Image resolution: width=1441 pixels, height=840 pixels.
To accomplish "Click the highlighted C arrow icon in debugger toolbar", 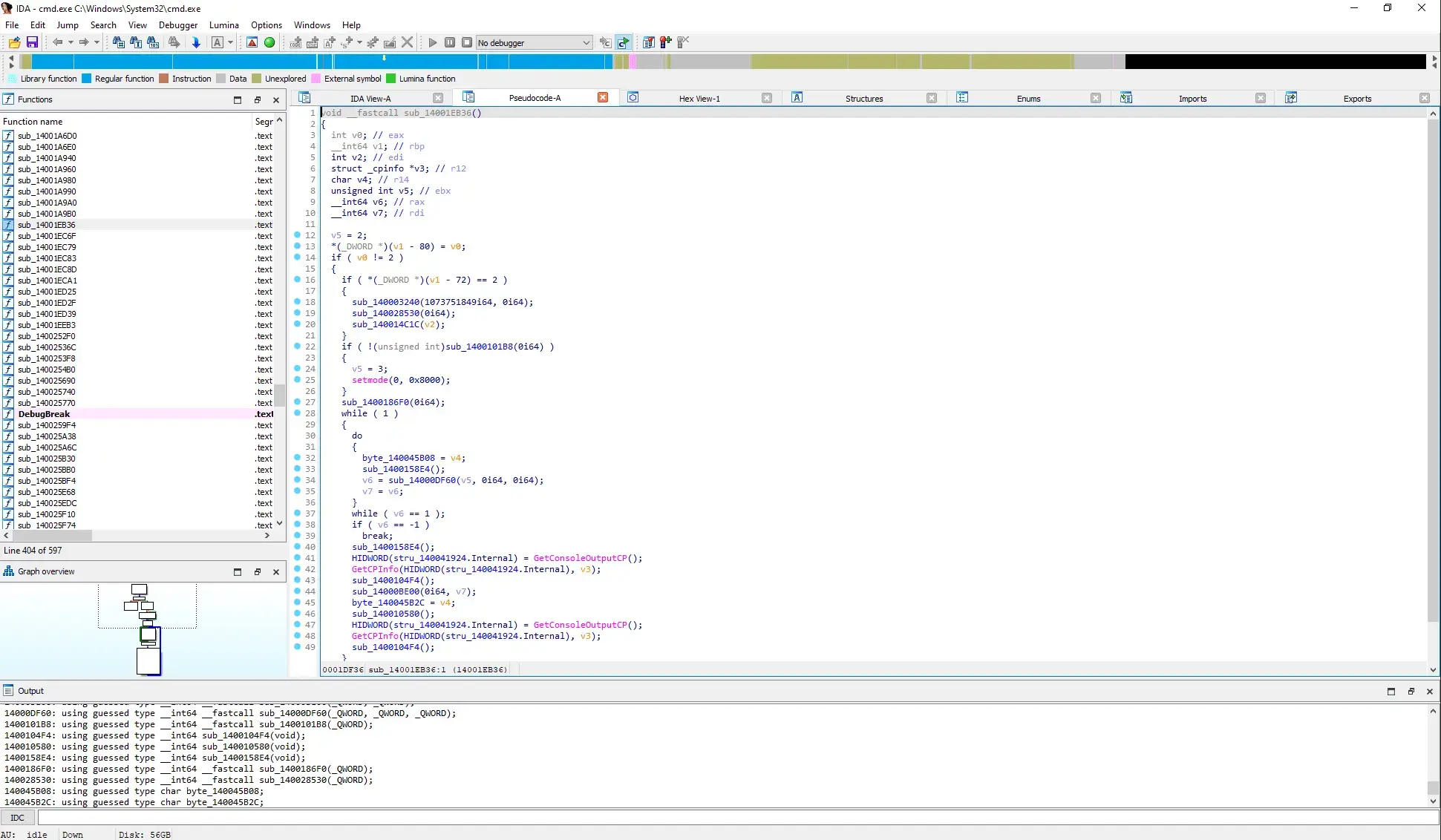I will pyautogui.click(x=624, y=42).
